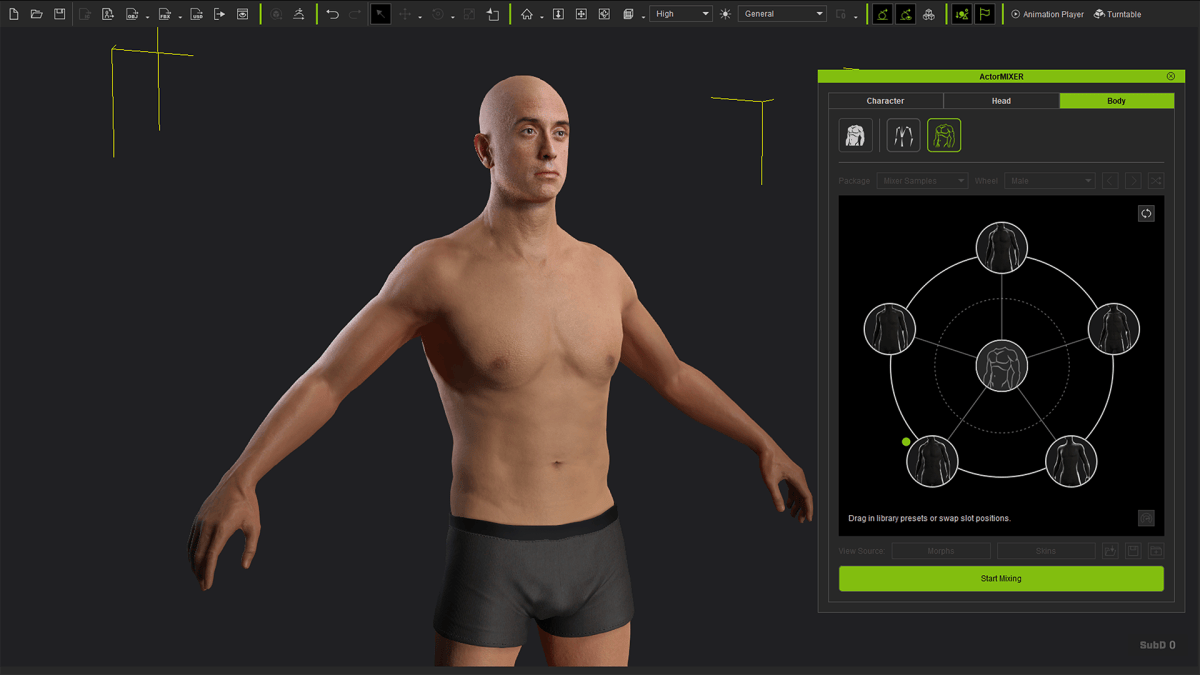
Task: Select the arms body-part icon
Action: pos(904,135)
